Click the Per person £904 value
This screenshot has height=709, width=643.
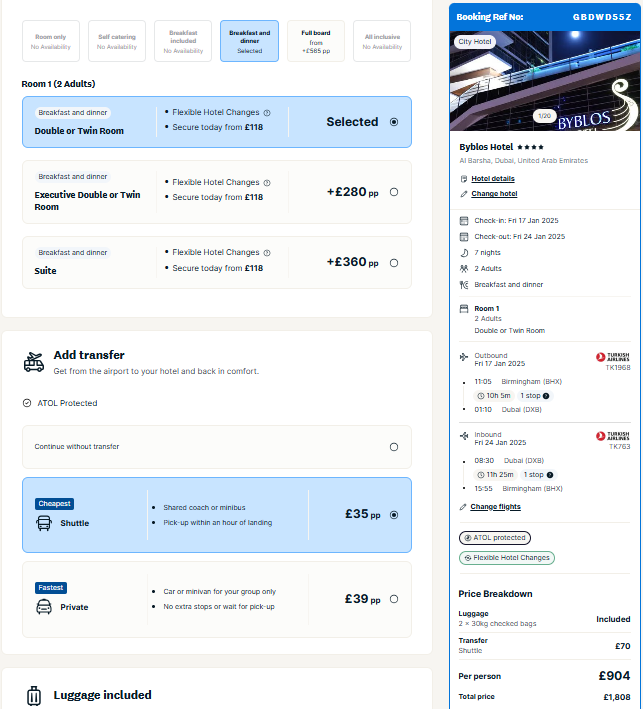(614, 676)
